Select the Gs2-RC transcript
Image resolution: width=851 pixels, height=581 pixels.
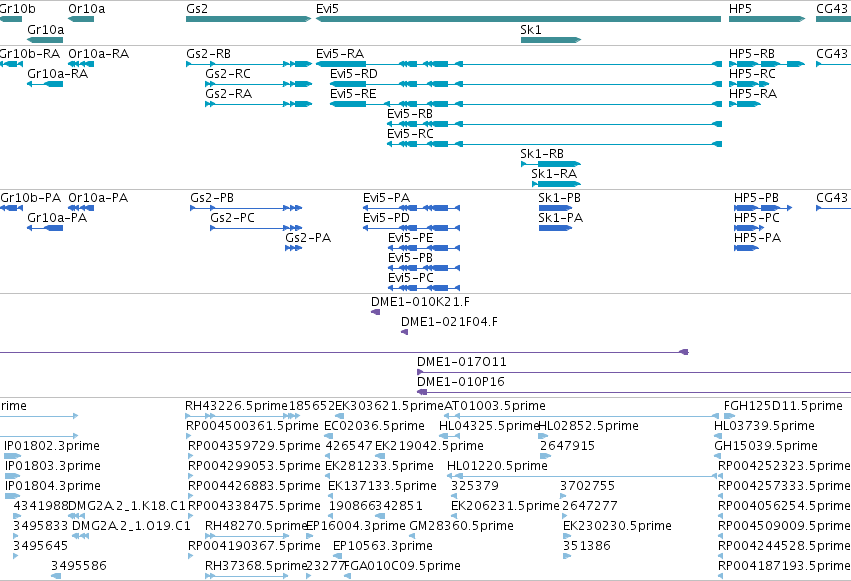259,84
